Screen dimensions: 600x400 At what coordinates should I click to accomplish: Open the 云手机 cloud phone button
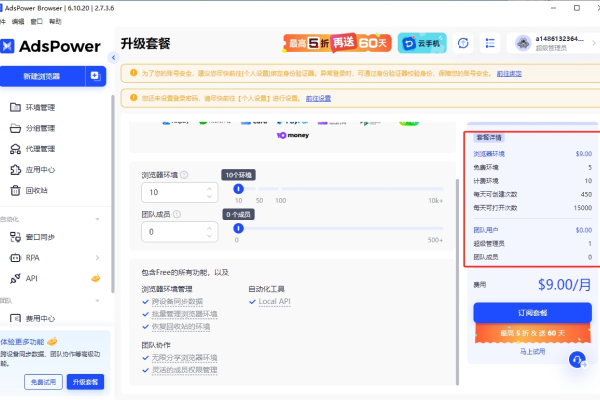coord(422,43)
